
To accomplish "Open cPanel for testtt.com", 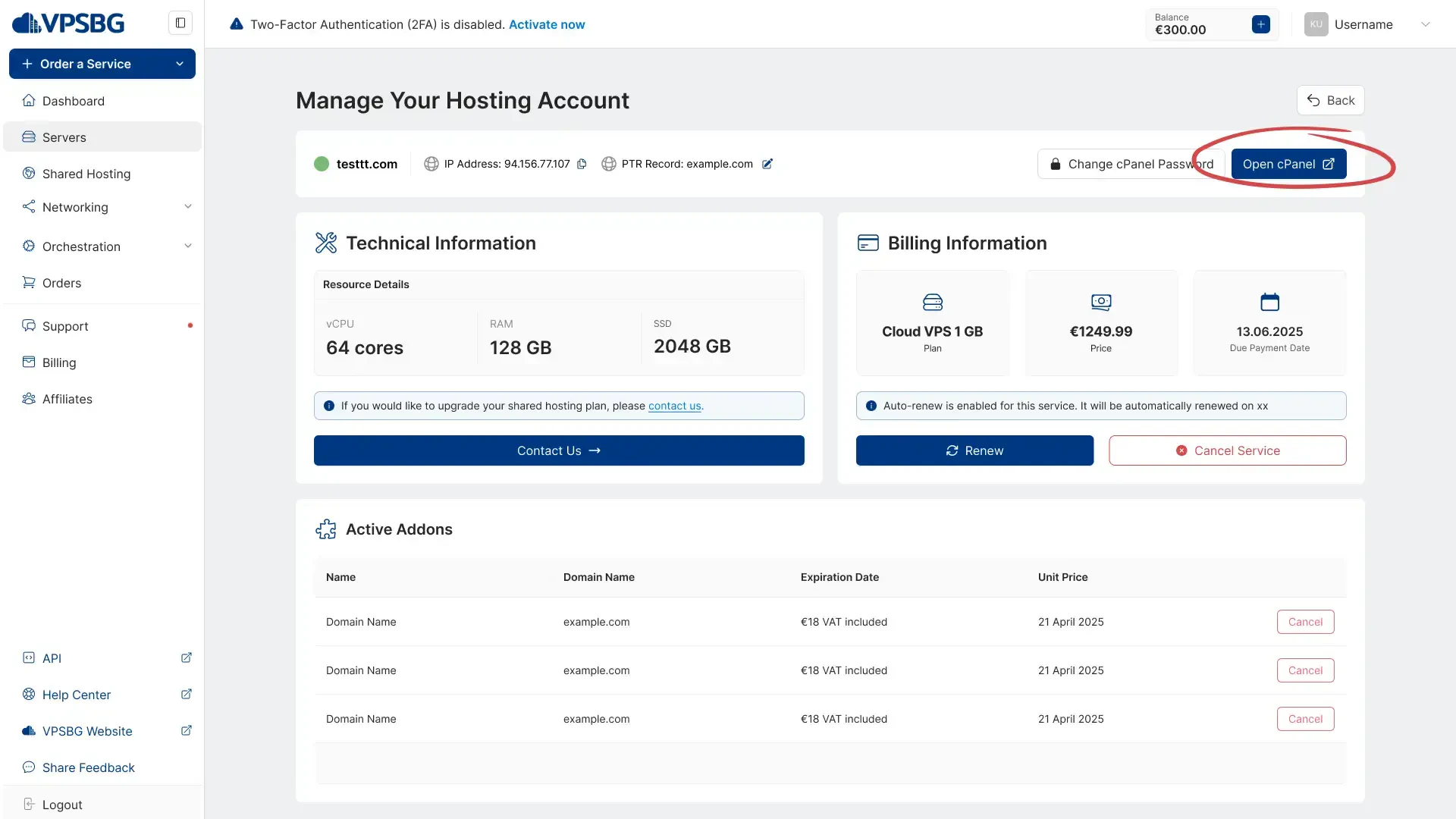I will point(1288,164).
